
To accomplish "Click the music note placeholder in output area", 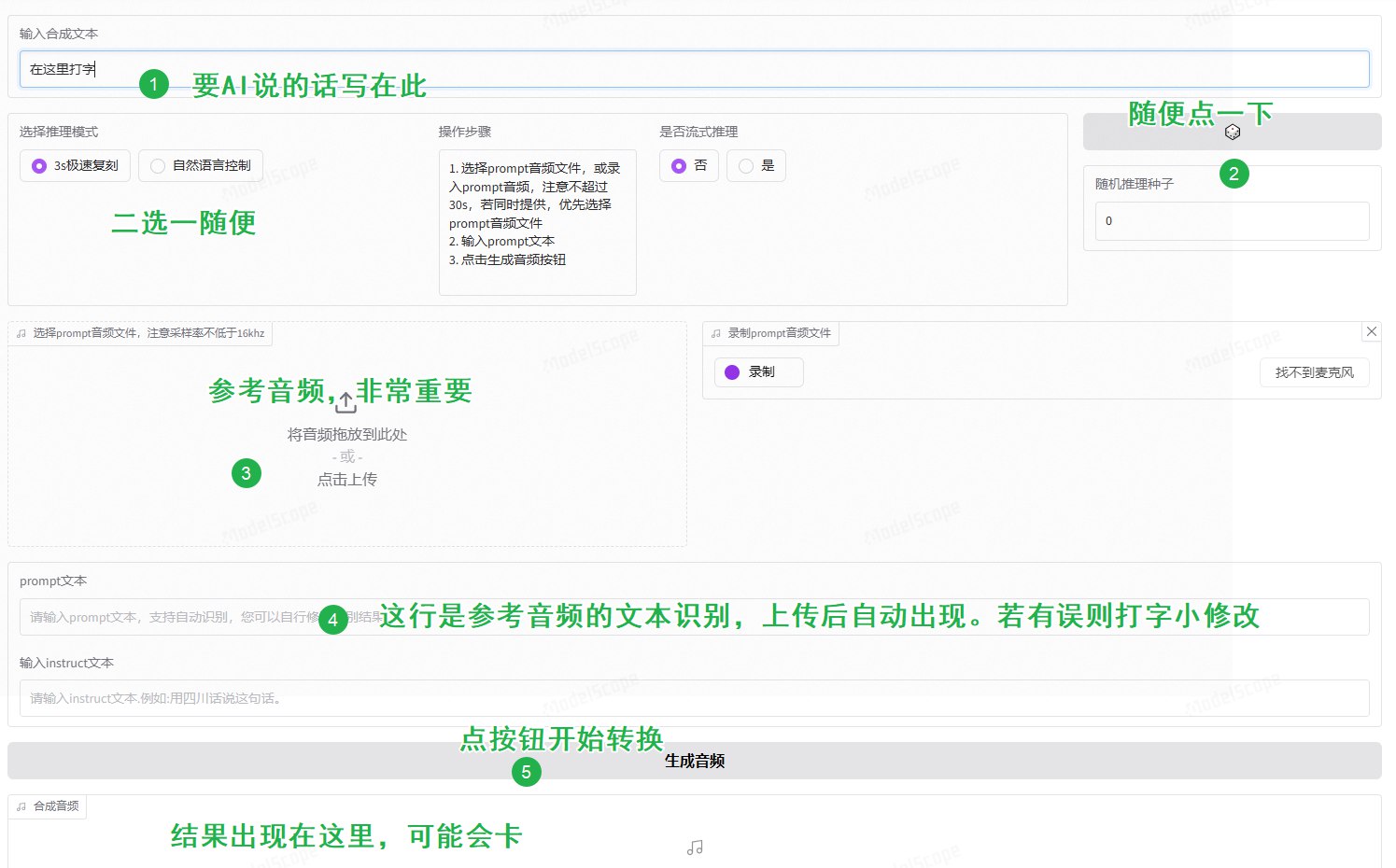I will pyautogui.click(x=695, y=847).
